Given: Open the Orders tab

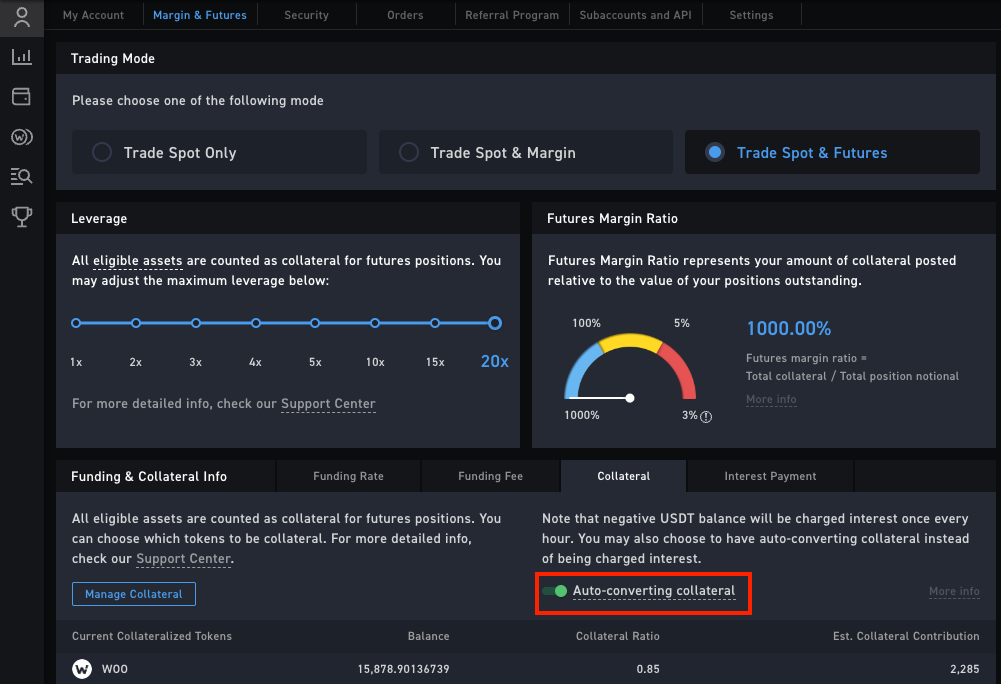Looking at the screenshot, I should pos(405,15).
